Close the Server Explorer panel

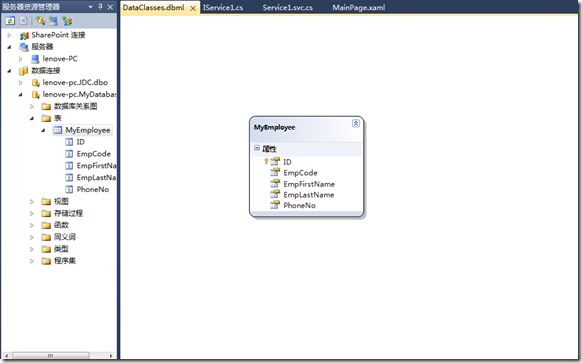[110, 7]
